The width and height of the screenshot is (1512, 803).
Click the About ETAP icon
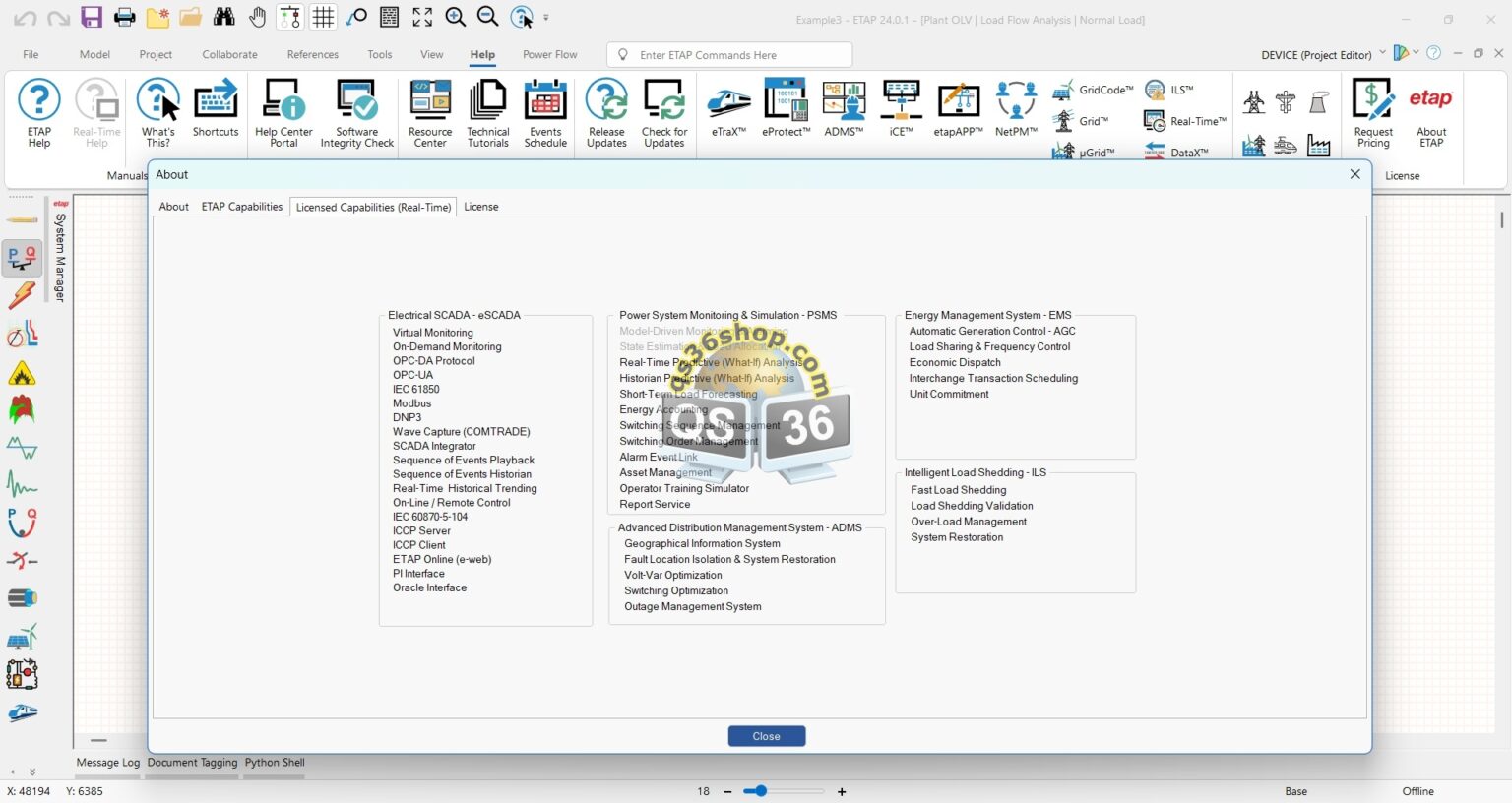pyautogui.click(x=1430, y=108)
